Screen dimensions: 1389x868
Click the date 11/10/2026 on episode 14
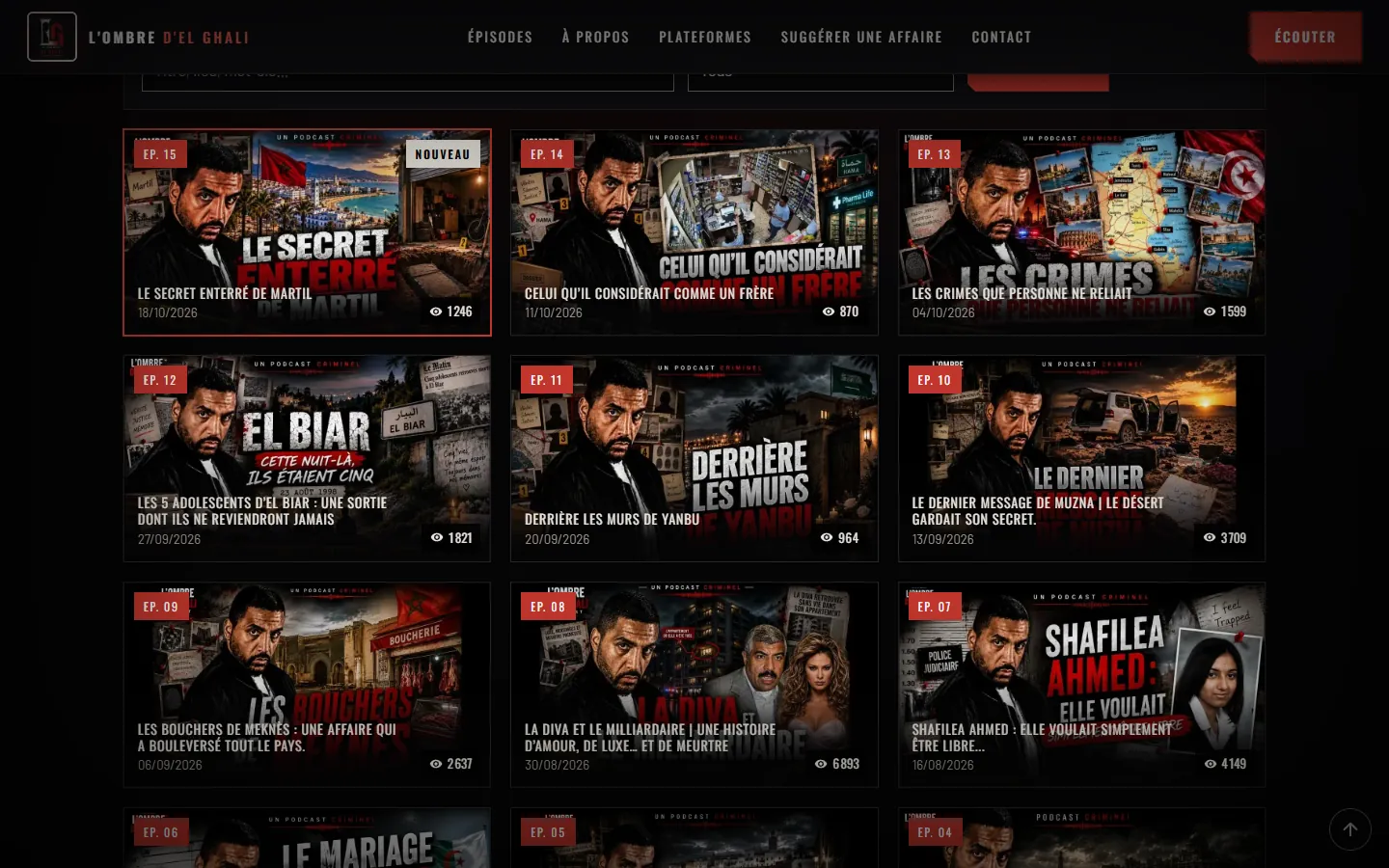point(554,312)
